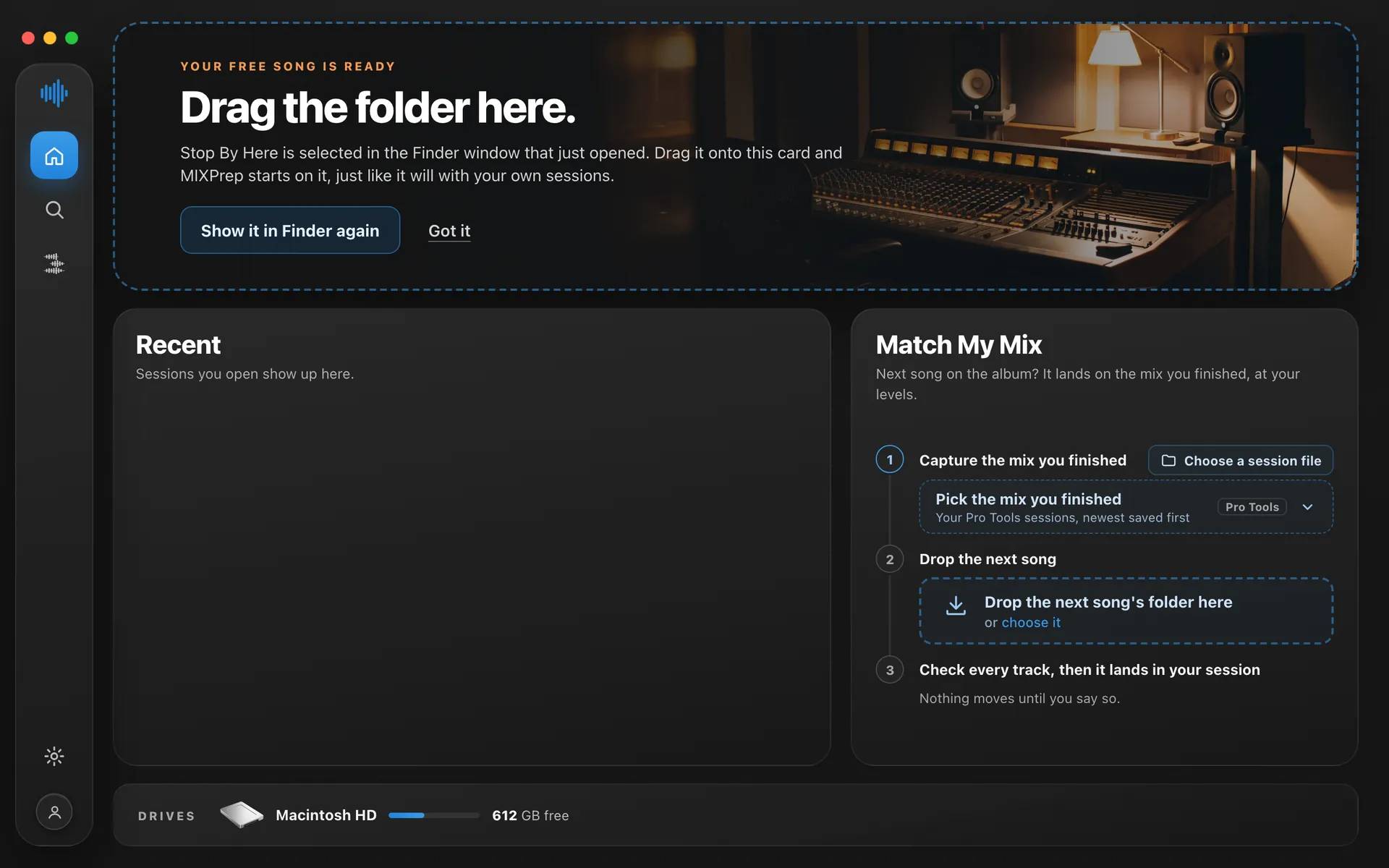
Task: Click the 612 GB free text
Action: coord(530,815)
